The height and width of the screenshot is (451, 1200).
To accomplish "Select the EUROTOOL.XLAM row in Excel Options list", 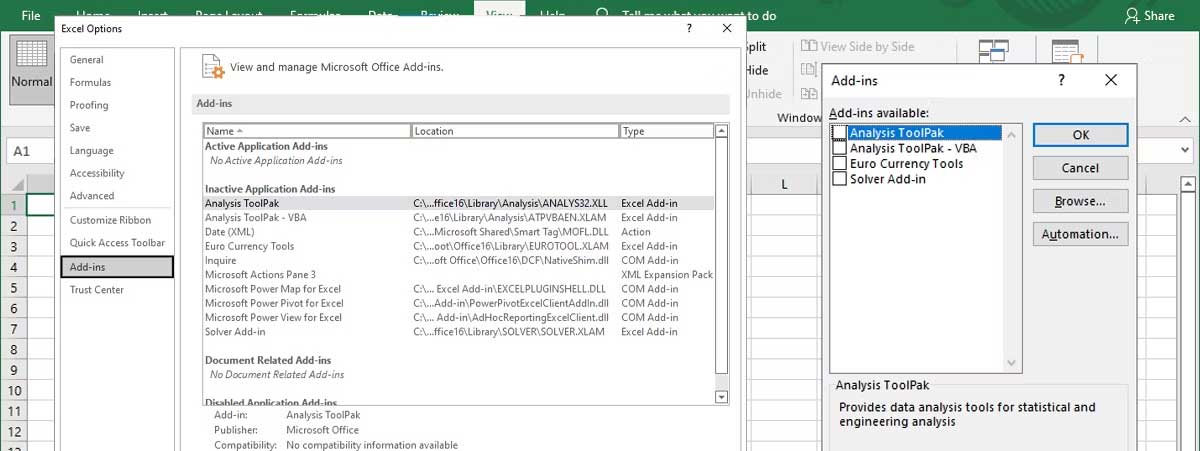I will (x=459, y=246).
